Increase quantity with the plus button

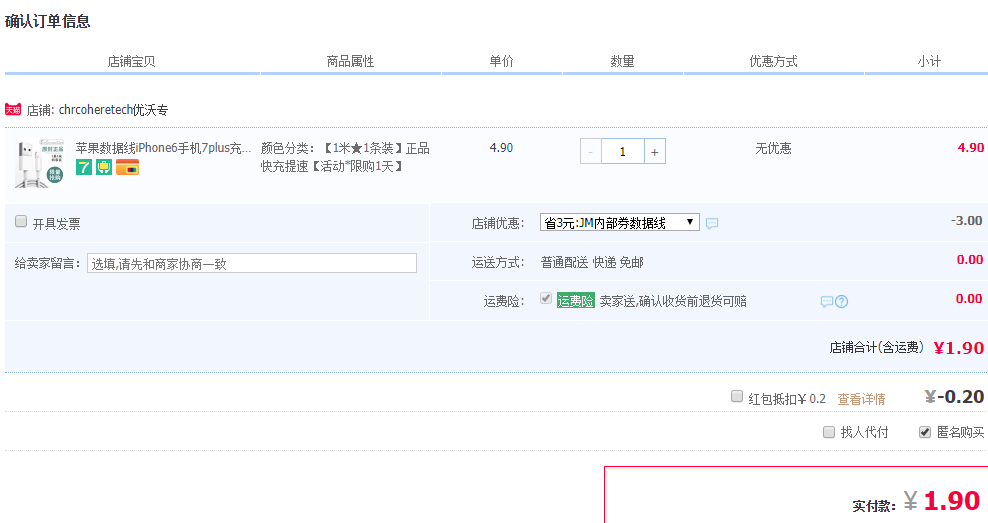pyautogui.click(x=654, y=151)
